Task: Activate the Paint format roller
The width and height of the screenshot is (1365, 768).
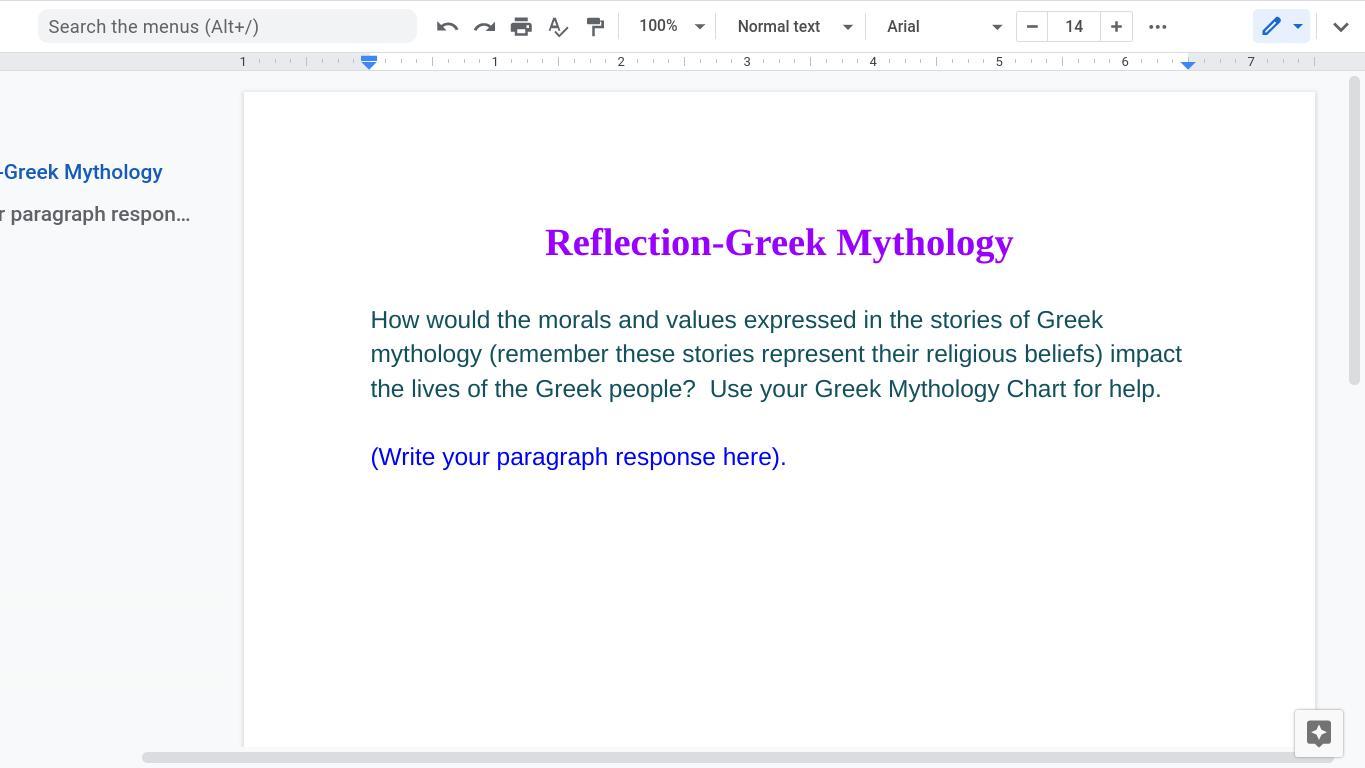Action: pyautogui.click(x=595, y=27)
